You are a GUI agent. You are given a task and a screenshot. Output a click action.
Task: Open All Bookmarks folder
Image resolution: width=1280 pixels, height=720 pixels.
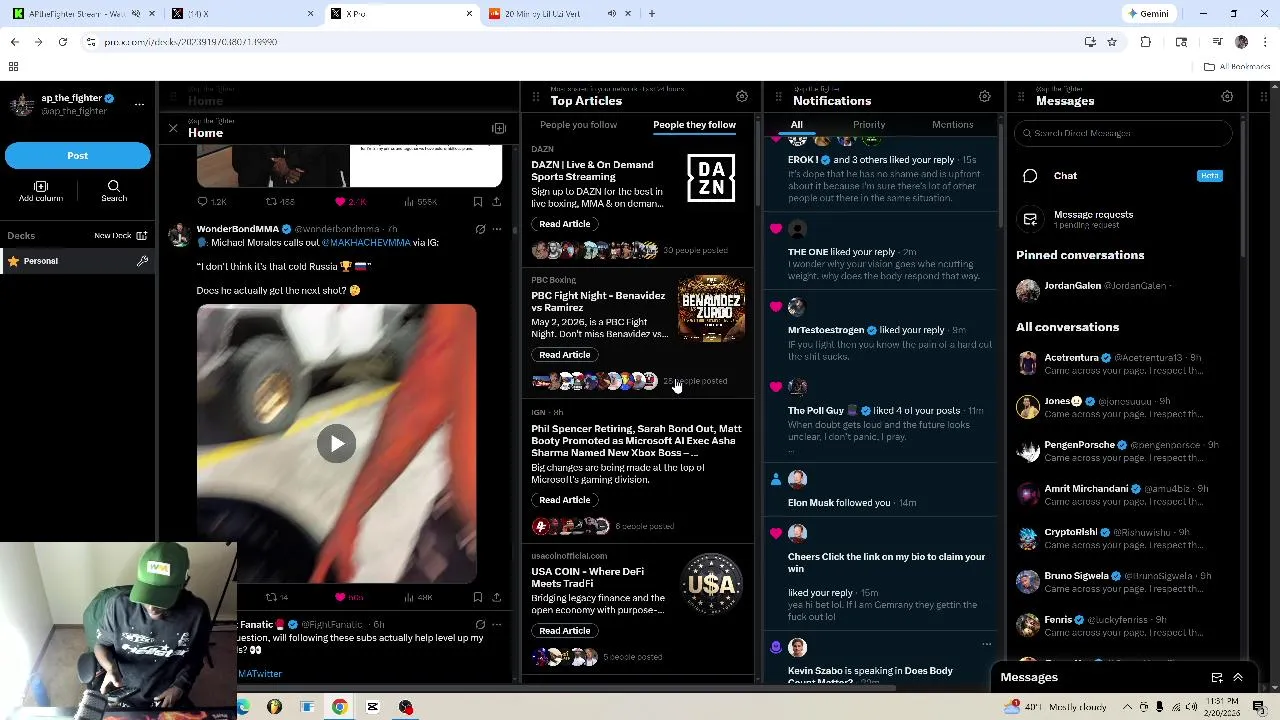1237,67
